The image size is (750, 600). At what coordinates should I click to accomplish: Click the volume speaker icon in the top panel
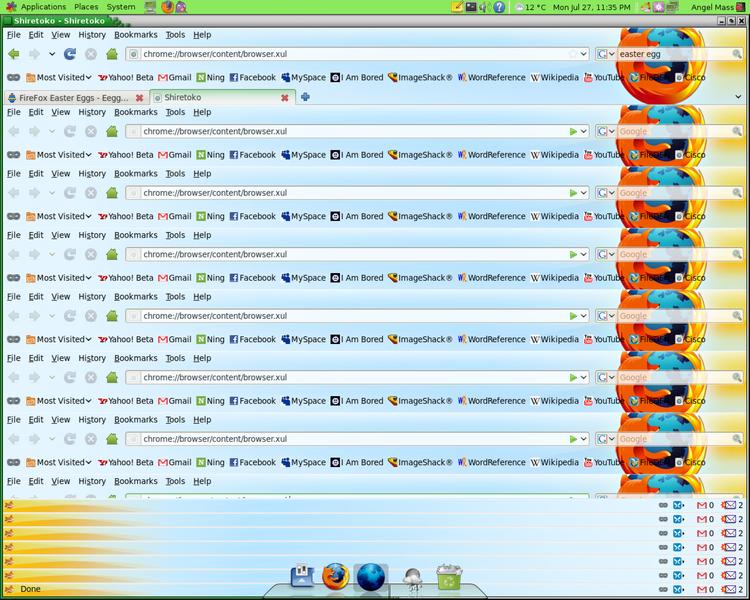484,7
